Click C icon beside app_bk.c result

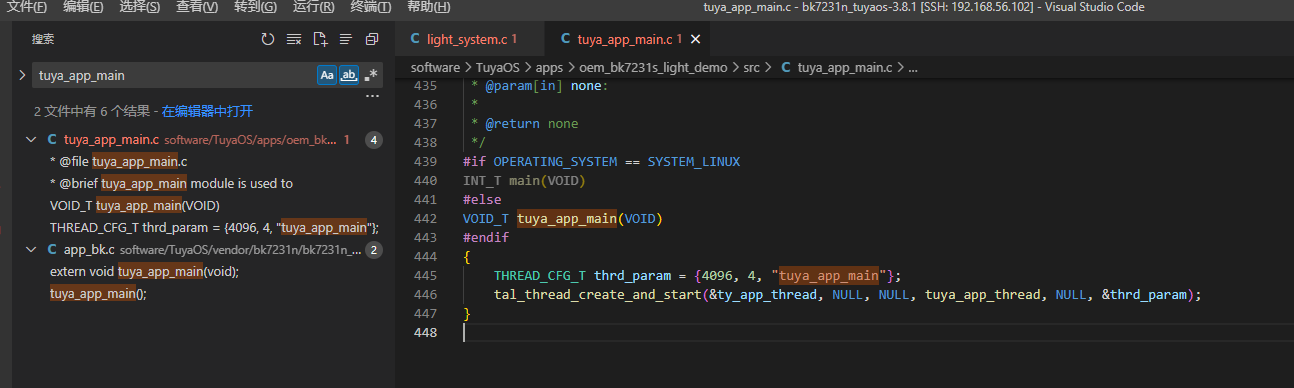click(52, 249)
